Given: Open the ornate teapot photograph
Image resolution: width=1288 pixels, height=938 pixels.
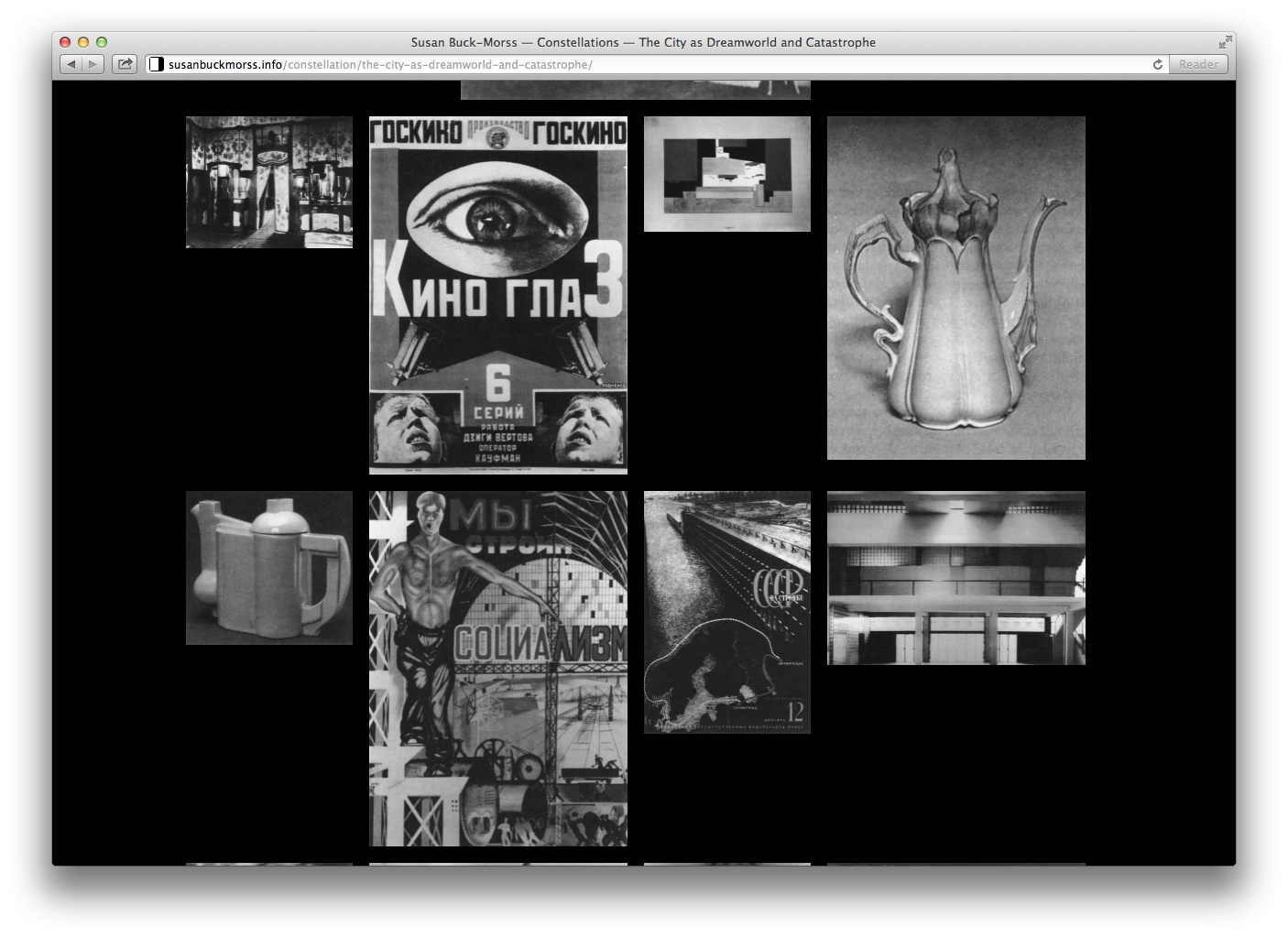Looking at the screenshot, I should click(955, 288).
